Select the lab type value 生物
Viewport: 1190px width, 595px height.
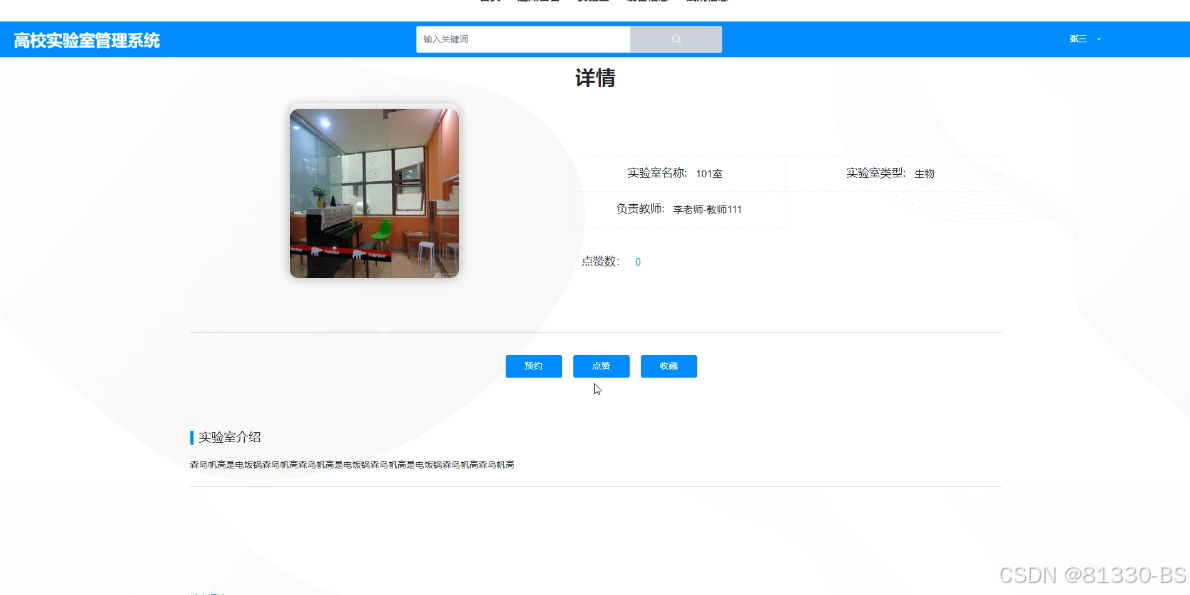(924, 174)
